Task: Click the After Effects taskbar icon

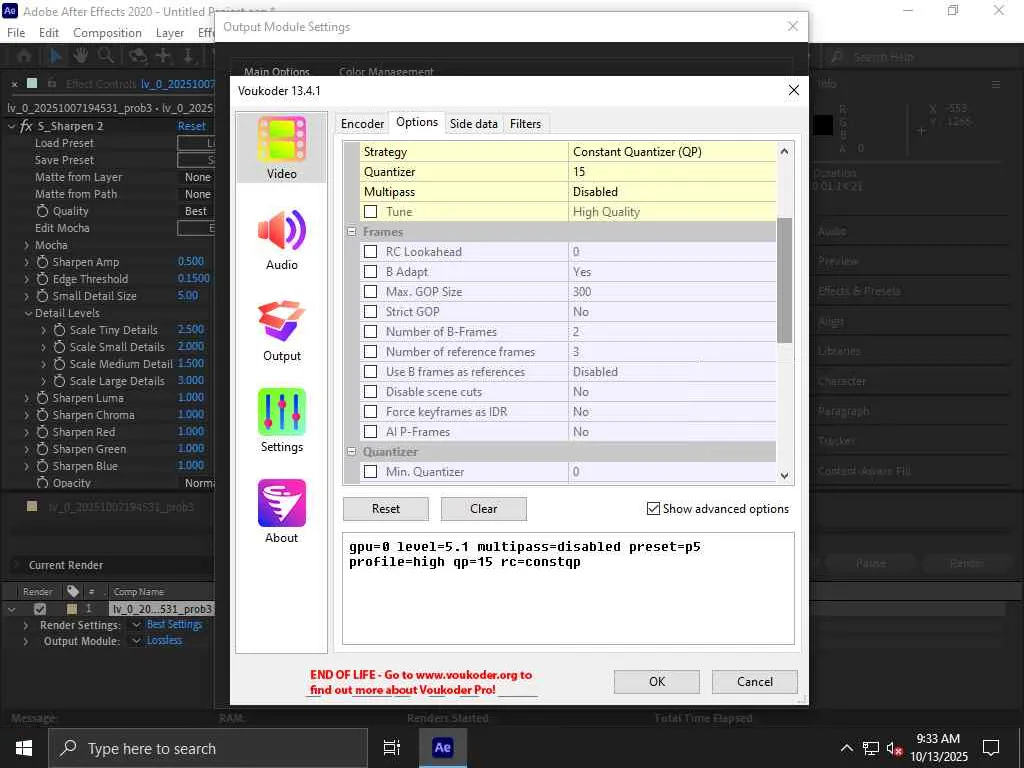Action: coord(442,748)
